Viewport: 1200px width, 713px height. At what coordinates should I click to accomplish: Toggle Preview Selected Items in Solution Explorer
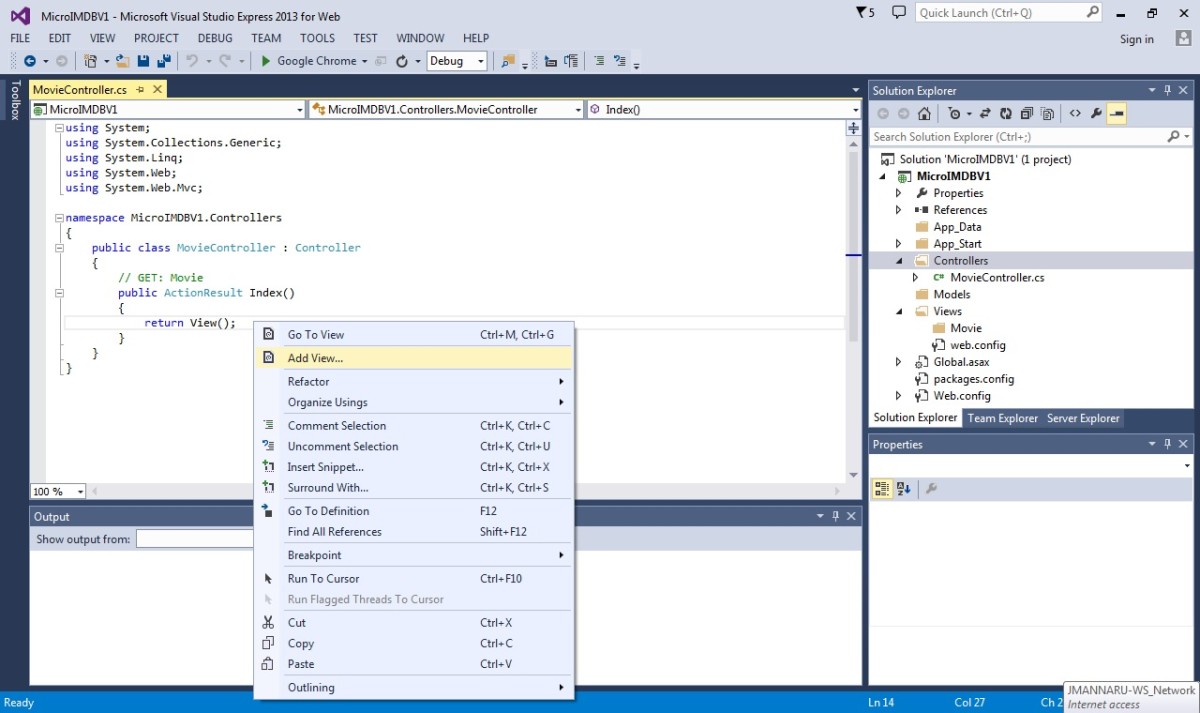tap(1048, 113)
